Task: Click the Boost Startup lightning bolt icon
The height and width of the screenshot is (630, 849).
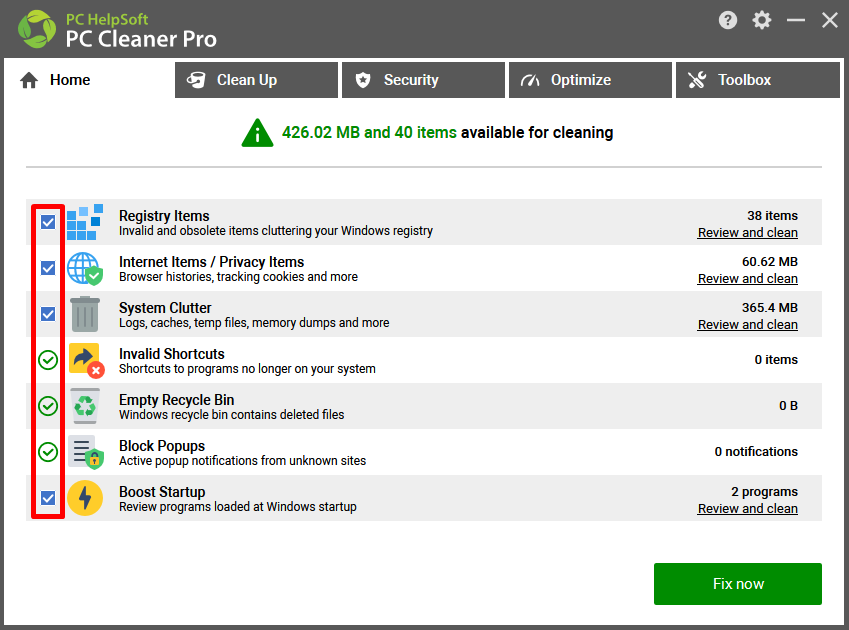Action: [85, 498]
